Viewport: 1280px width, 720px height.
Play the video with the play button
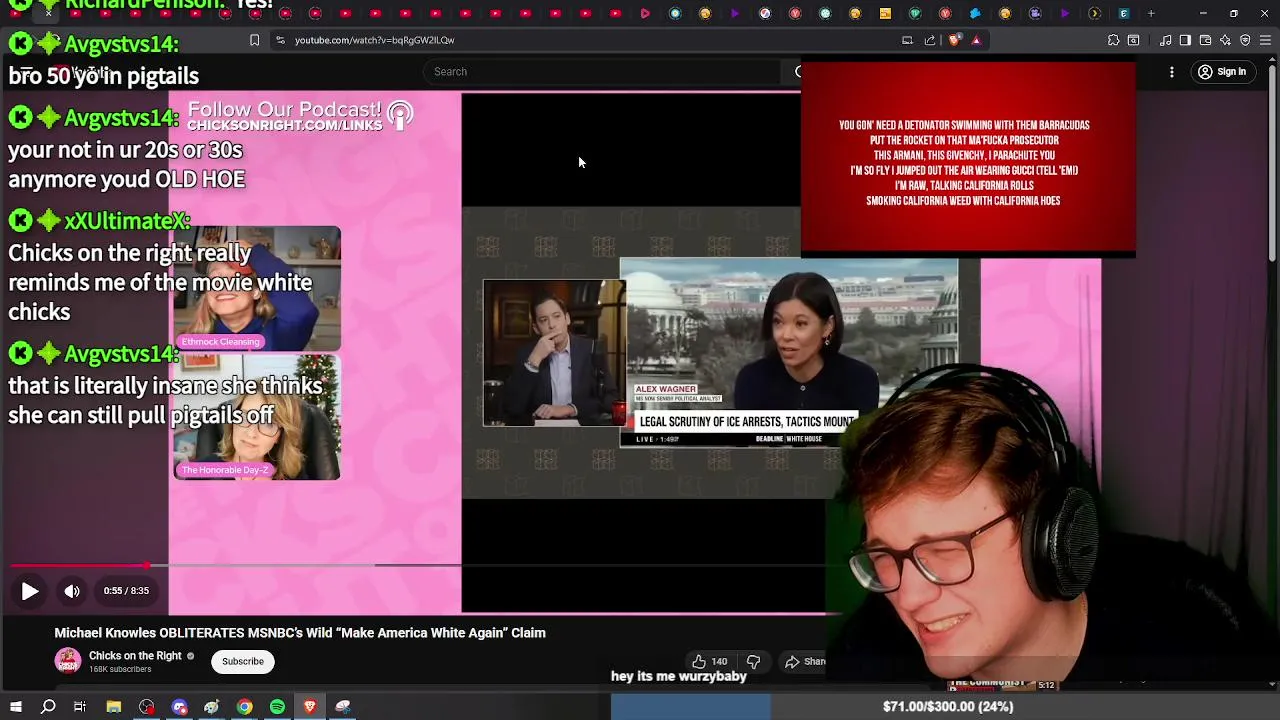point(30,591)
